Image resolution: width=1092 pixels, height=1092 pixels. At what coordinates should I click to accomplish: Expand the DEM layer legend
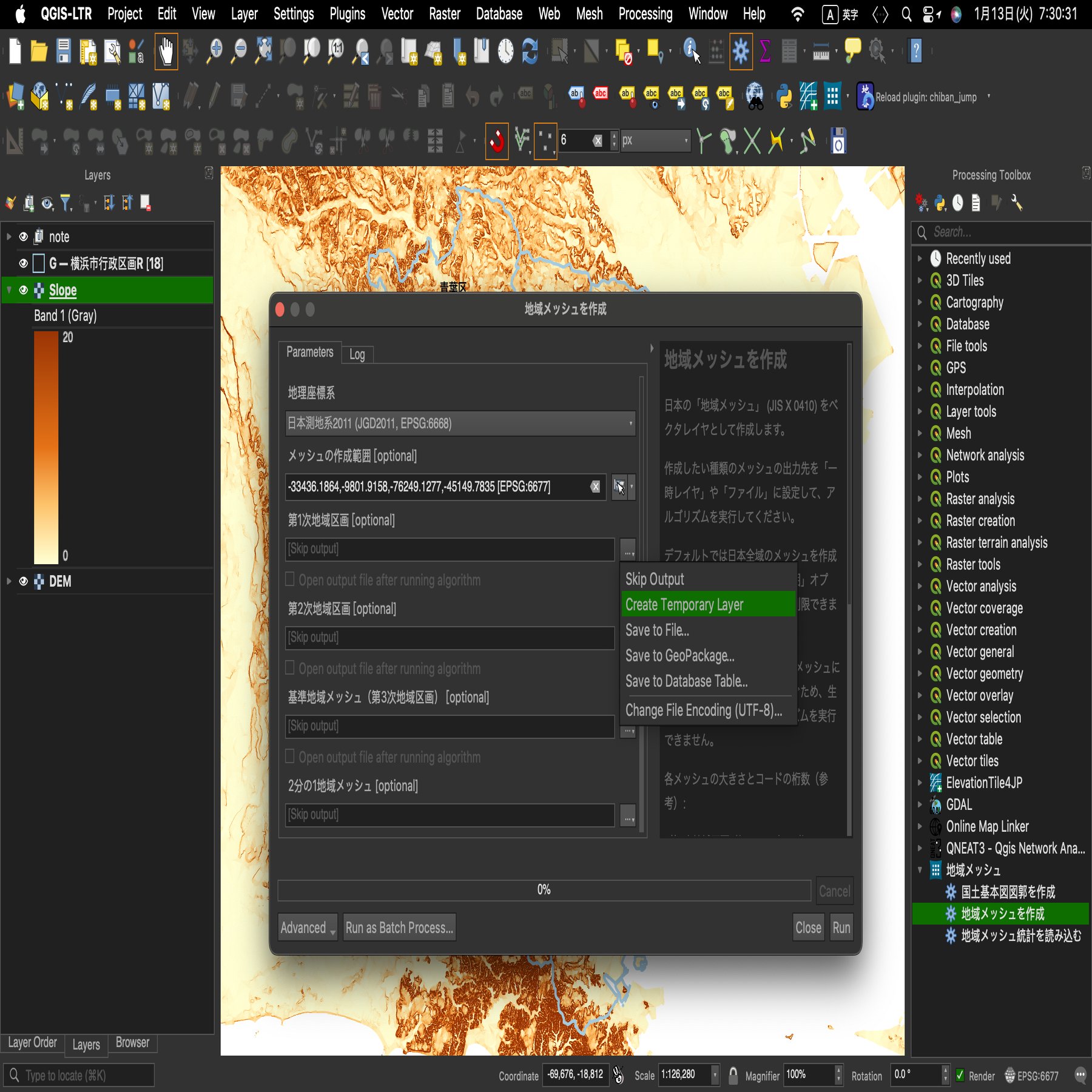pyautogui.click(x=8, y=581)
